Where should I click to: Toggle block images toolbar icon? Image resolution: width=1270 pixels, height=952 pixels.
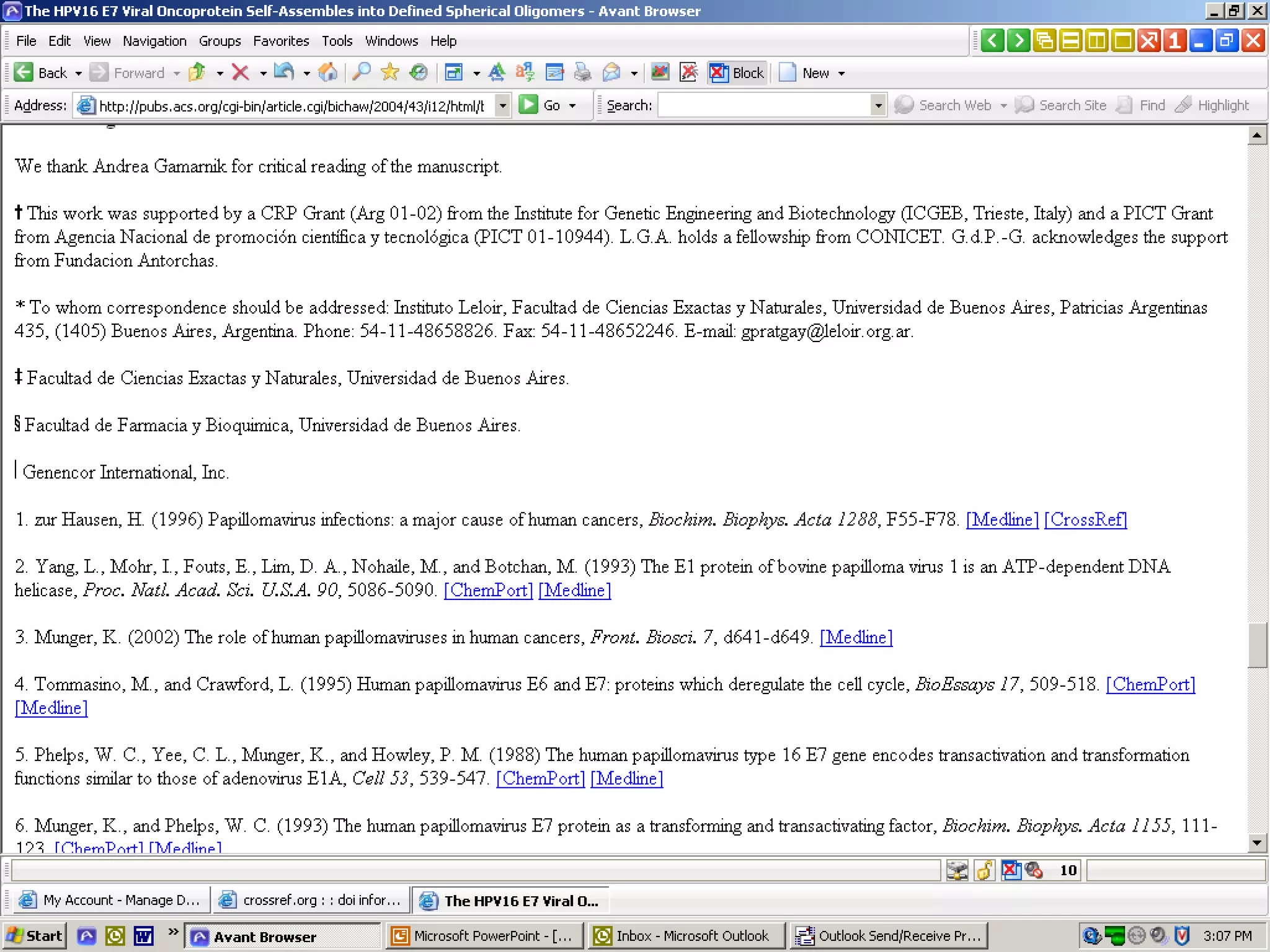pos(660,73)
